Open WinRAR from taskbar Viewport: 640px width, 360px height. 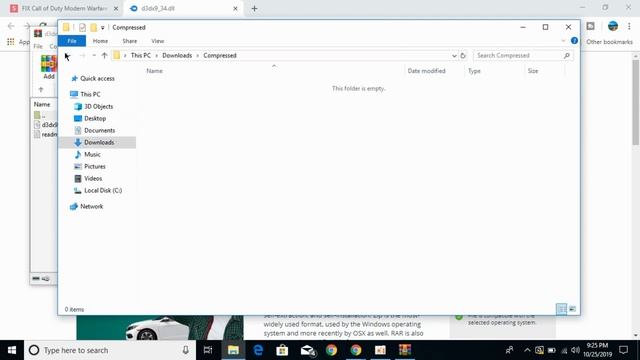point(405,350)
